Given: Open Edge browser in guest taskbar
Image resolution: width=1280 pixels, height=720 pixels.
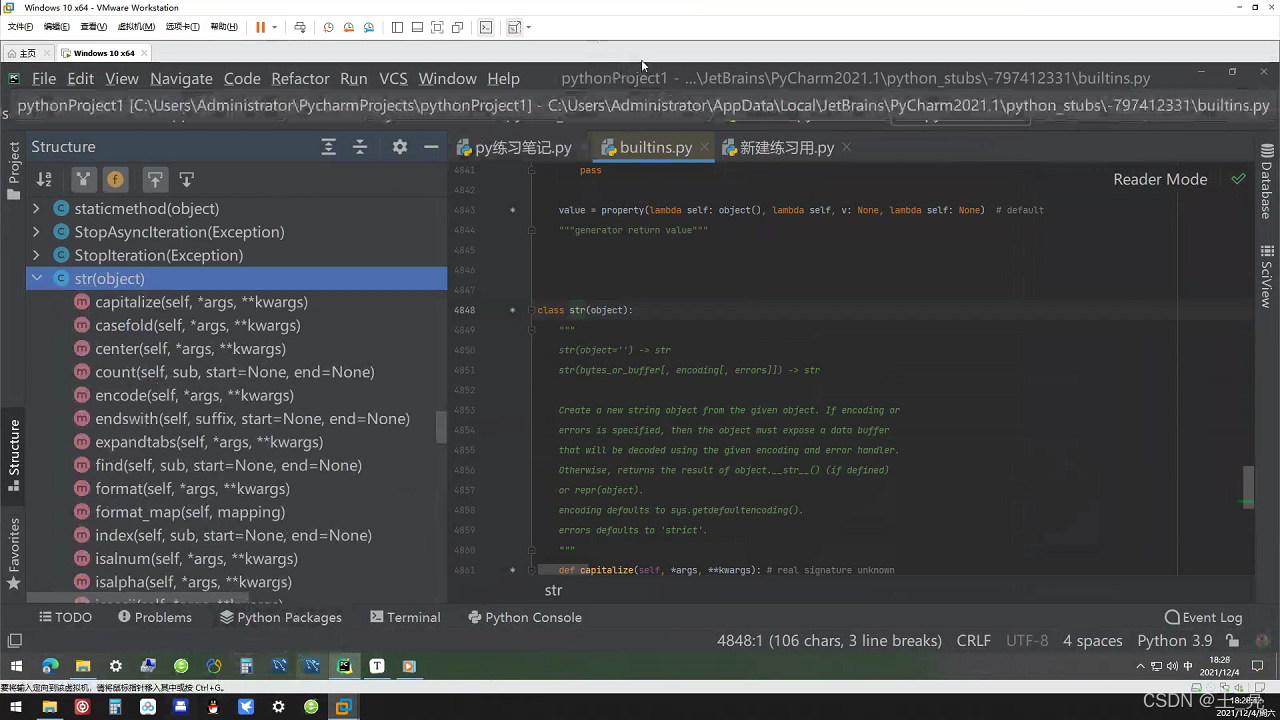Looking at the screenshot, I should (50, 666).
